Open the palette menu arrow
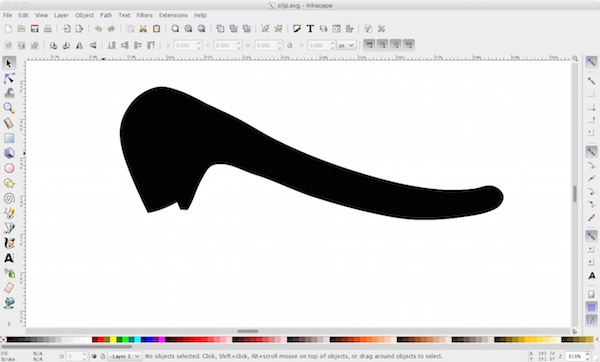This screenshot has width=600, height=362. [597, 339]
